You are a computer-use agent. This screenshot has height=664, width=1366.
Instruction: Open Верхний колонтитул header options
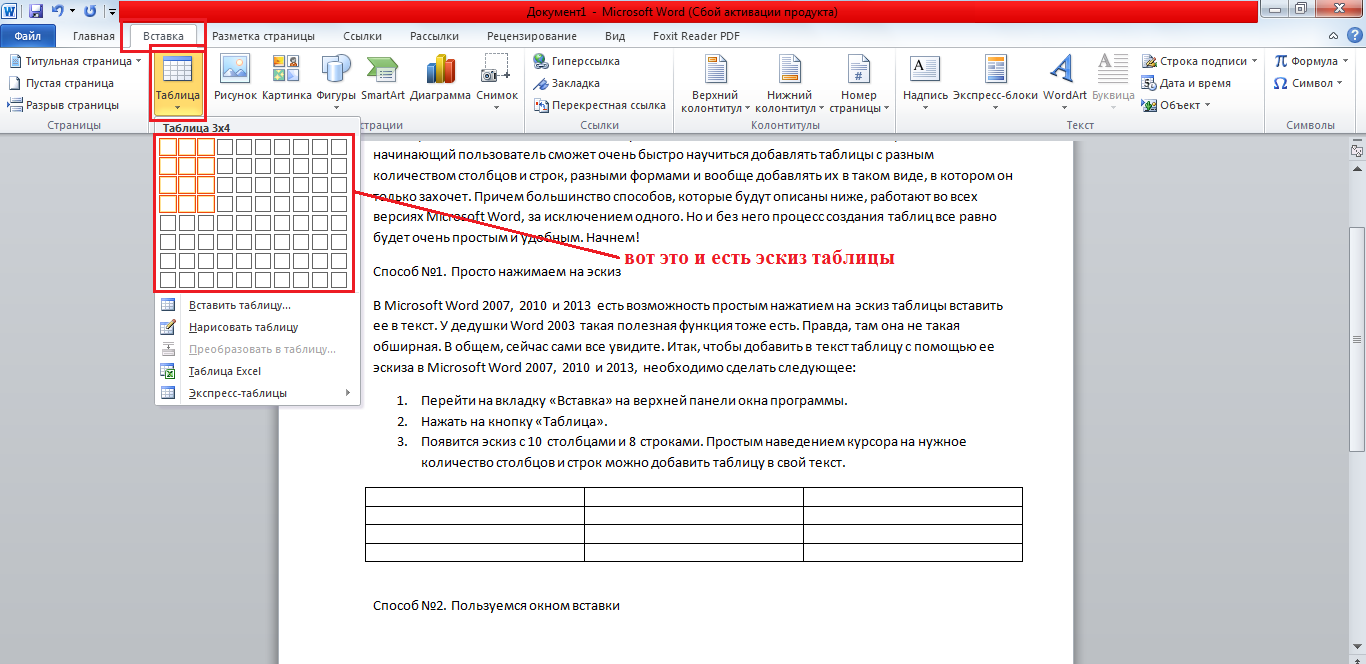[x=715, y=83]
